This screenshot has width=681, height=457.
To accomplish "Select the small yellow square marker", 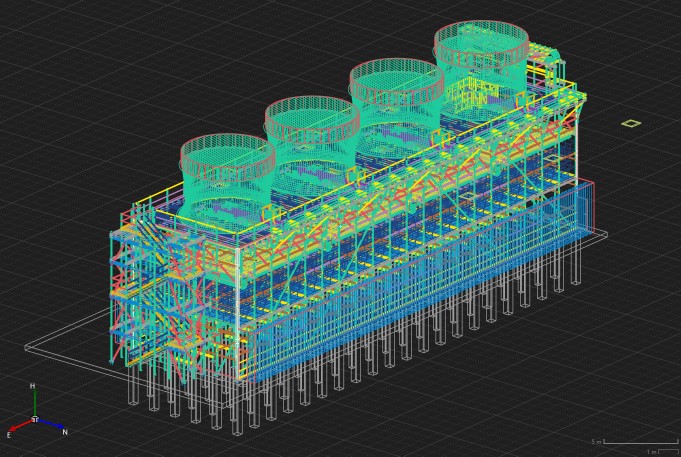I will [631, 123].
